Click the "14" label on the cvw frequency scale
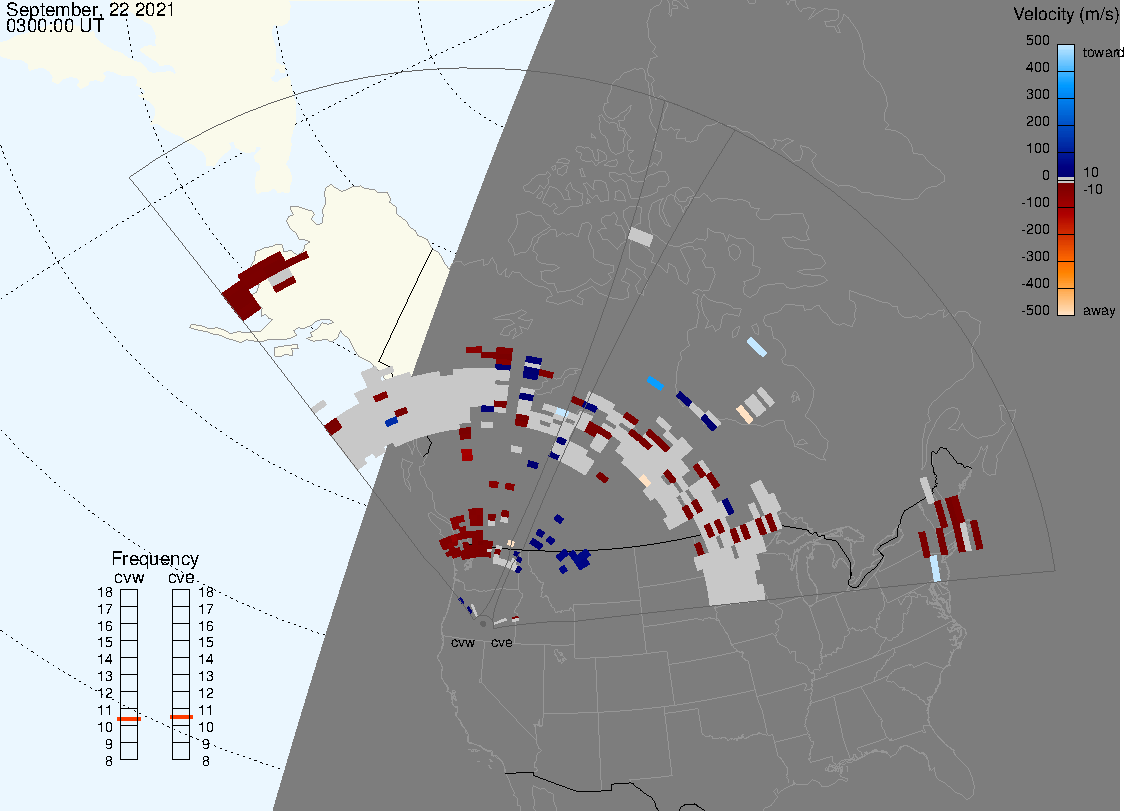This screenshot has width=1124, height=811. click(x=105, y=660)
